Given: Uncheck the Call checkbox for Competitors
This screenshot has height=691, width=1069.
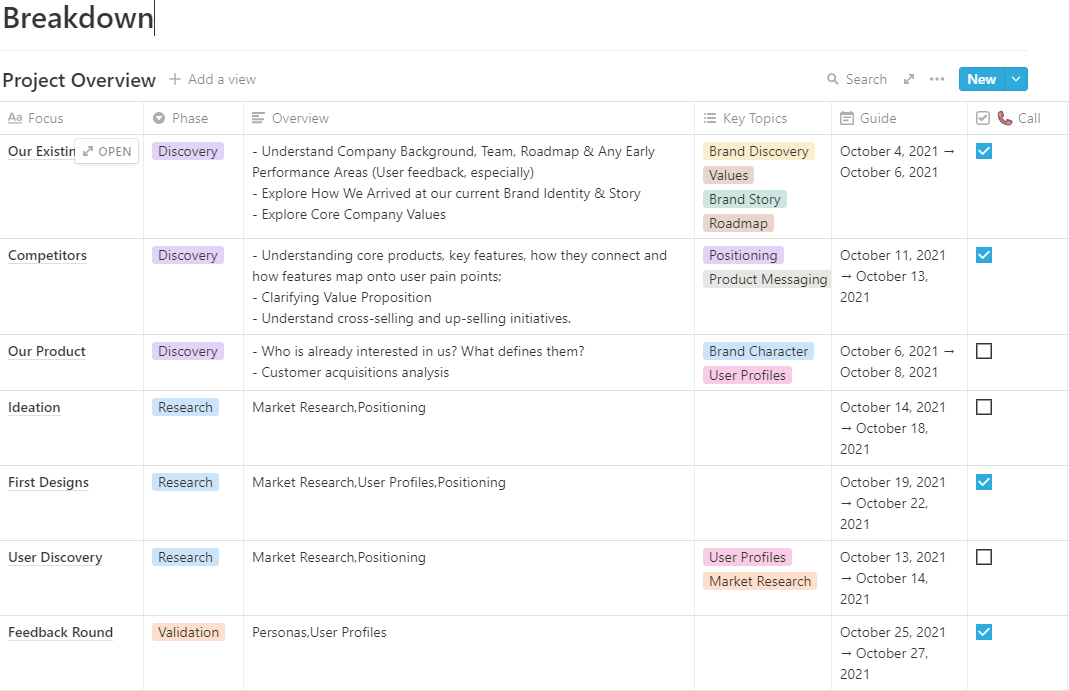Looking at the screenshot, I should [x=983, y=255].
